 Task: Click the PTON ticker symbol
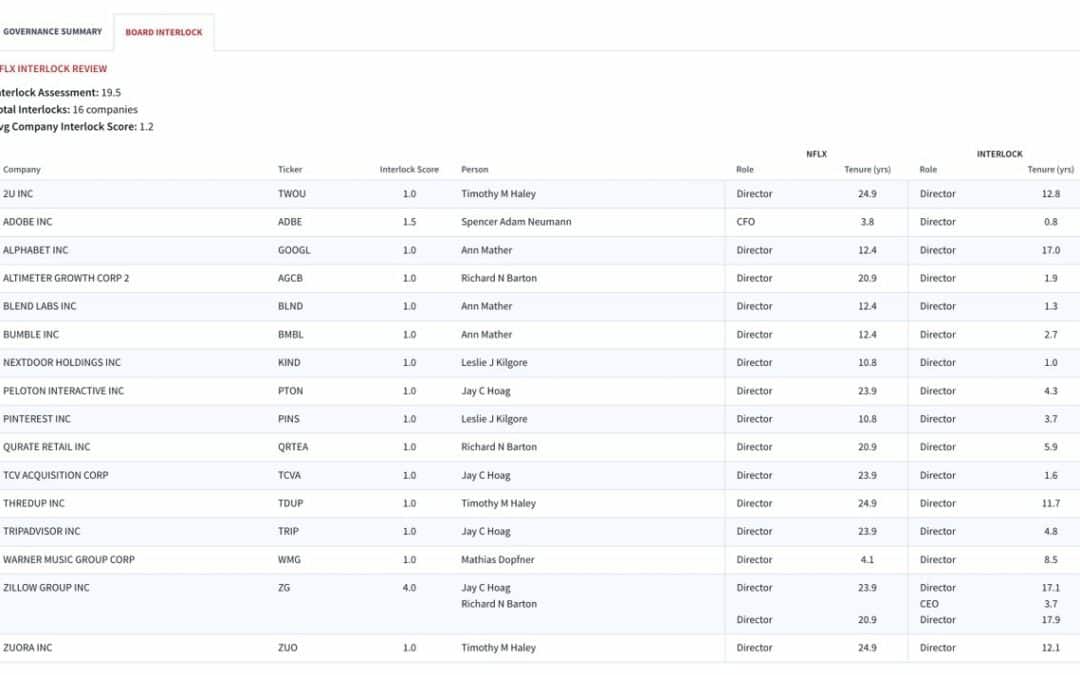click(x=291, y=391)
